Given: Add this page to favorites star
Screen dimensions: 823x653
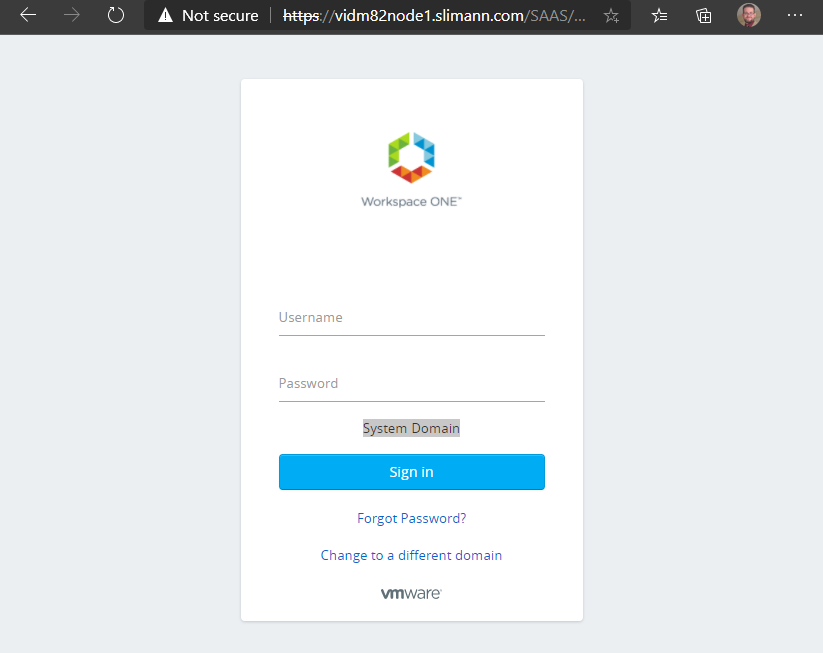Looking at the screenshot, I should pyautogui.click(x=611, y=16).
